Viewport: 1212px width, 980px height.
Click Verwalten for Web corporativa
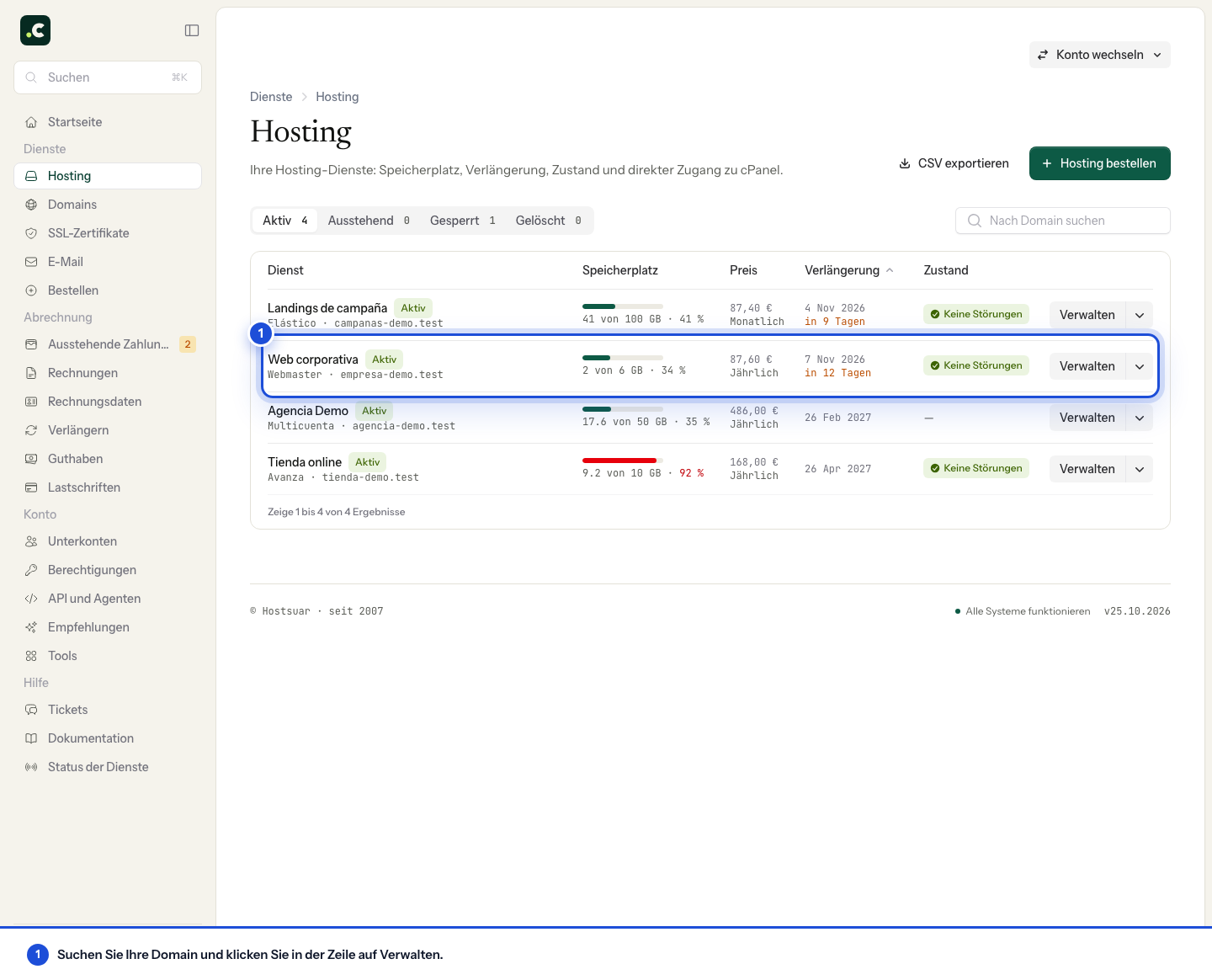(1087, 366)
